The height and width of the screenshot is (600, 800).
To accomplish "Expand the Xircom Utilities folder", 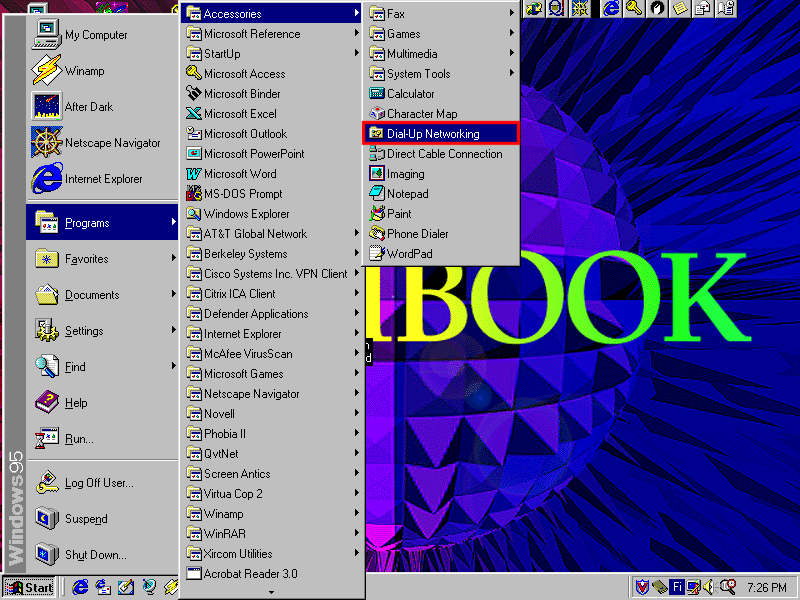I will pyautogui.click(x=272, y=554).
